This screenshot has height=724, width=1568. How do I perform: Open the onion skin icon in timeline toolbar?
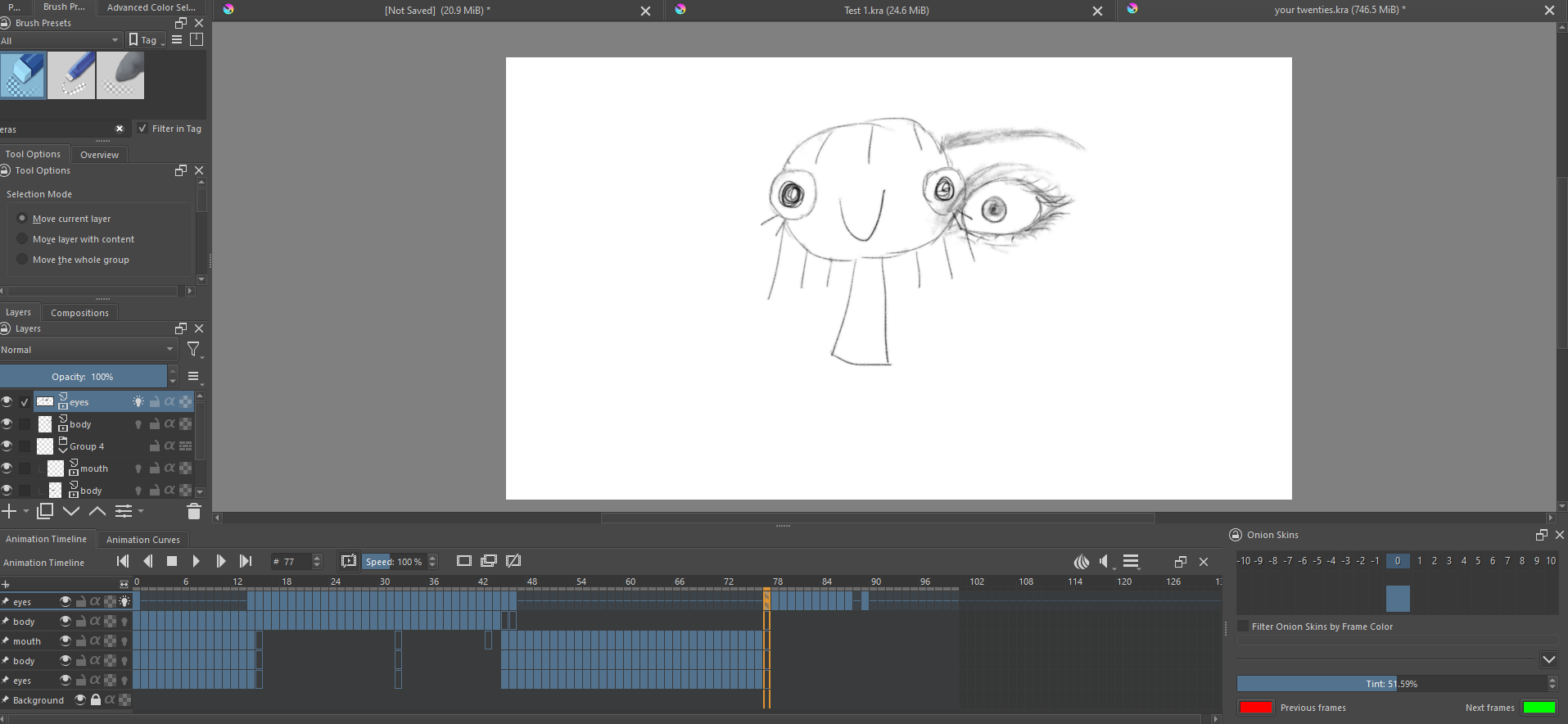pos(1082,562)
